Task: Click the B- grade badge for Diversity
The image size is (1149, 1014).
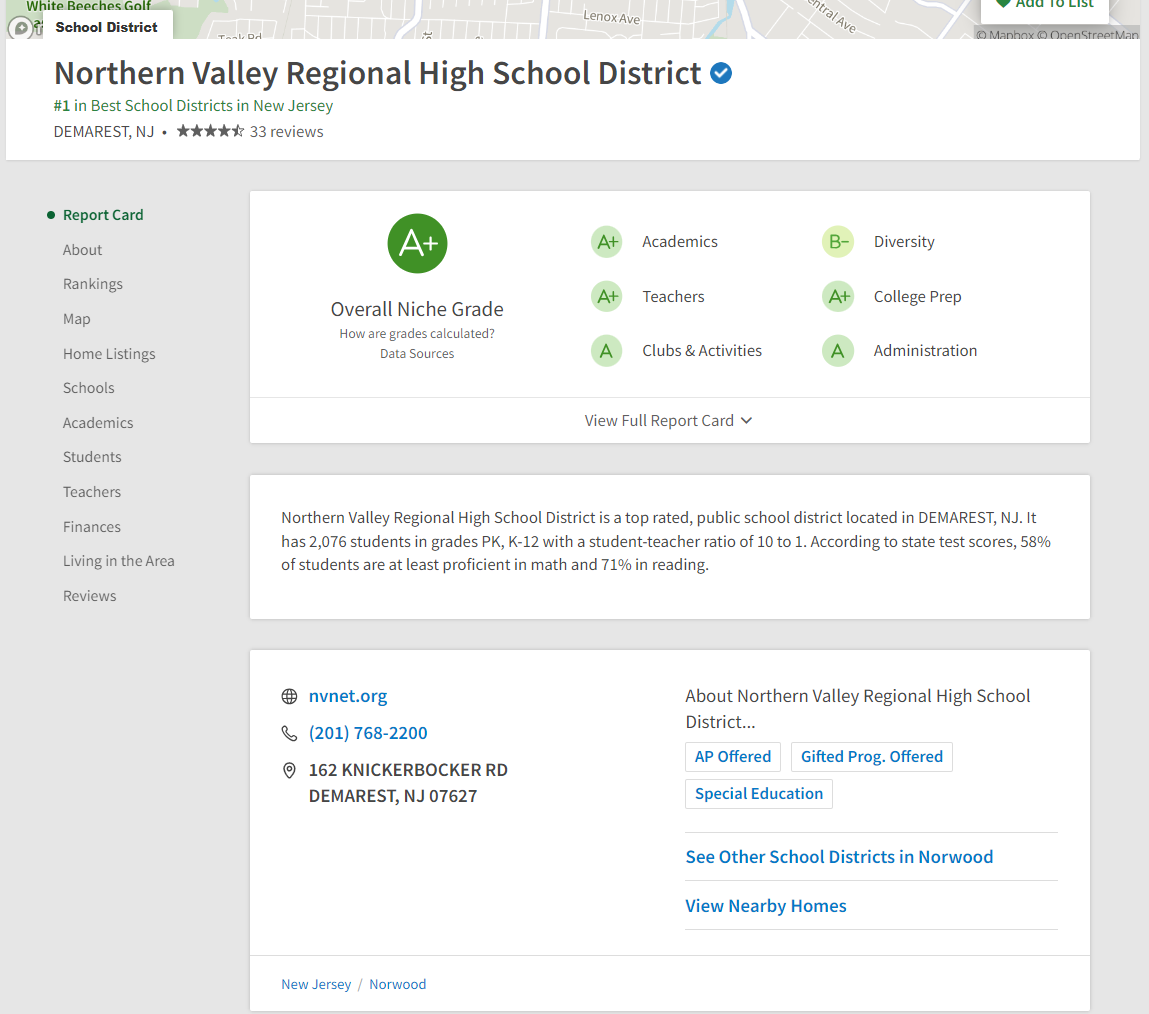Action: (838, 242)
